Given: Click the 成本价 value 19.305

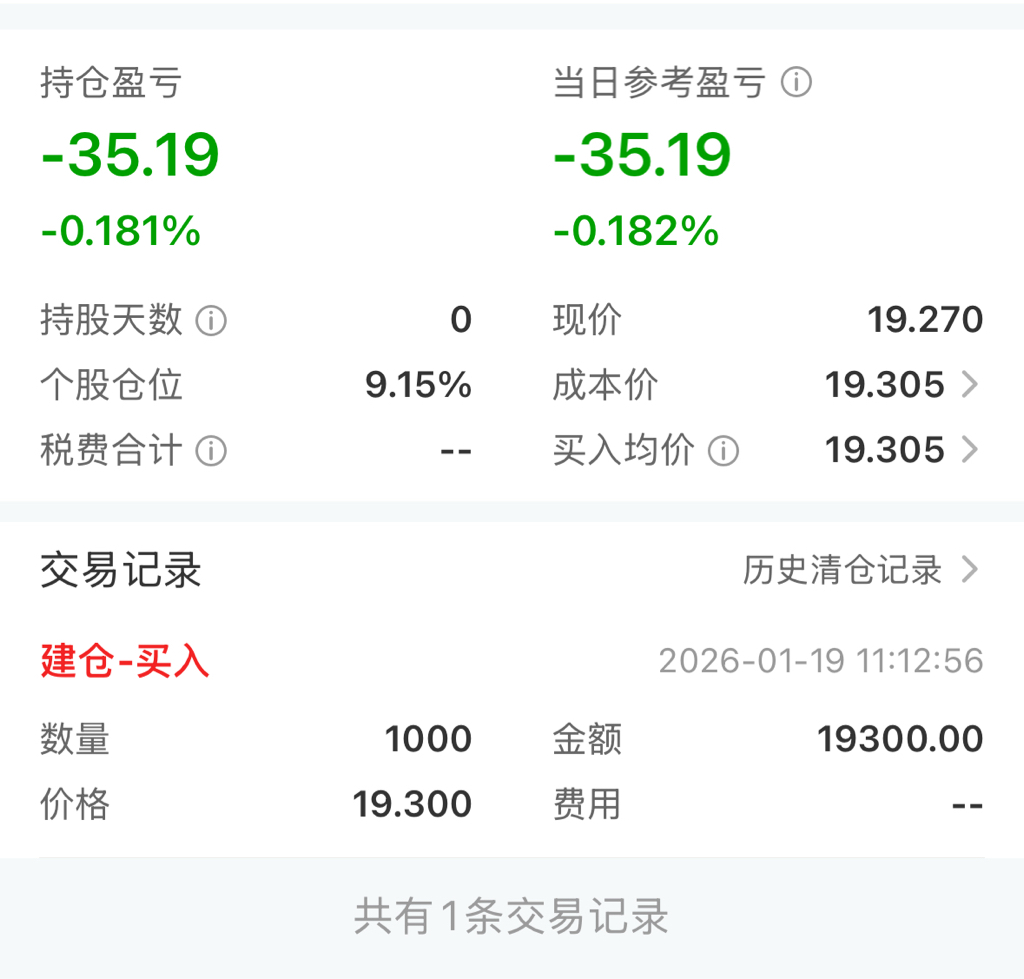Looking at the screenshot, I should [x=884, y=385].
